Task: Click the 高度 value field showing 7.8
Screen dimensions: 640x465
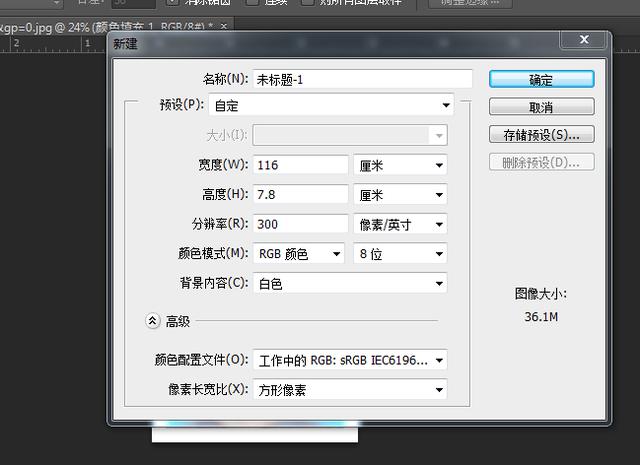Action: (x=300, y=195)
